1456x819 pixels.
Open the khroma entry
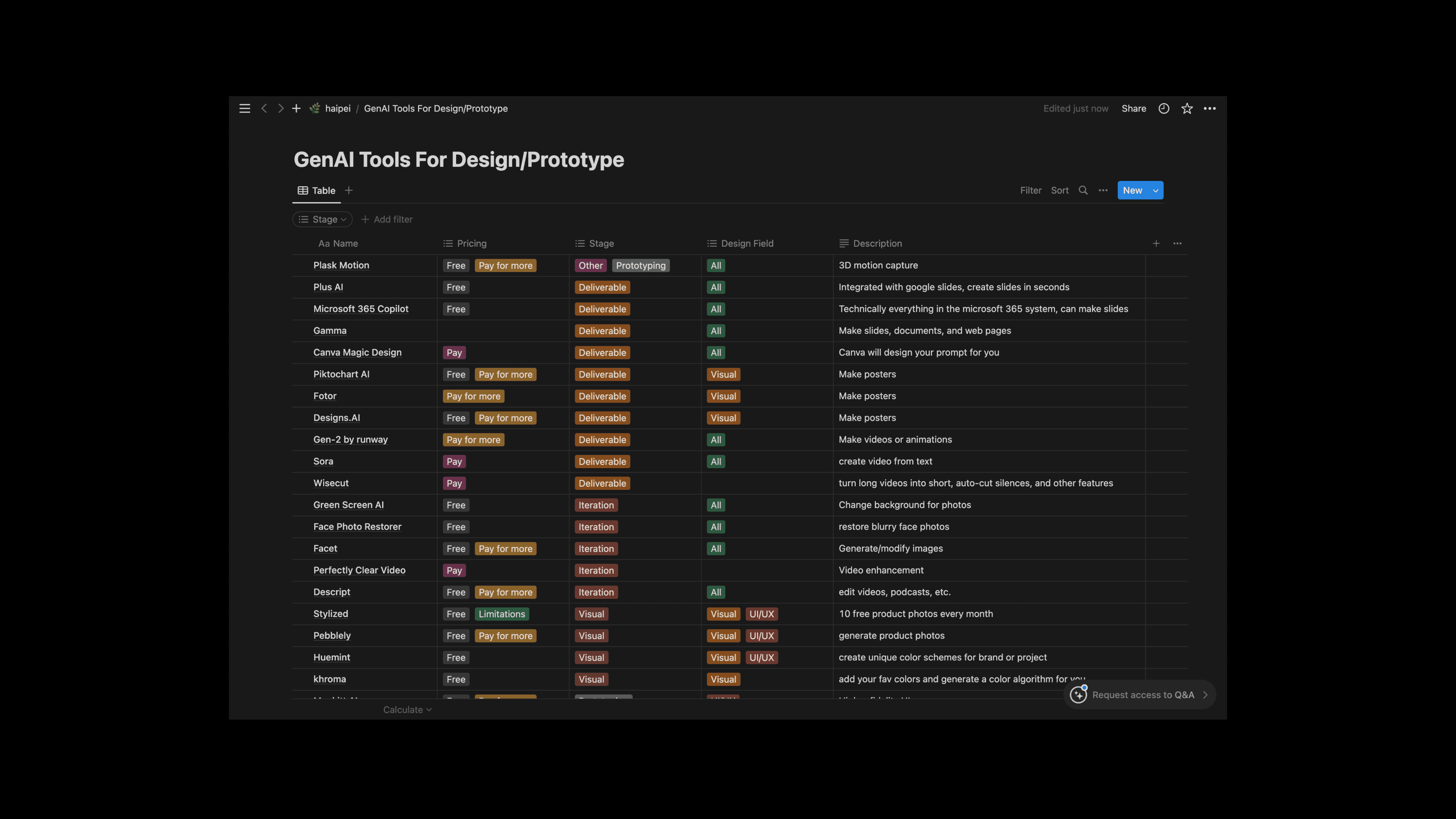pyautogui.click(x=330, y=679)
